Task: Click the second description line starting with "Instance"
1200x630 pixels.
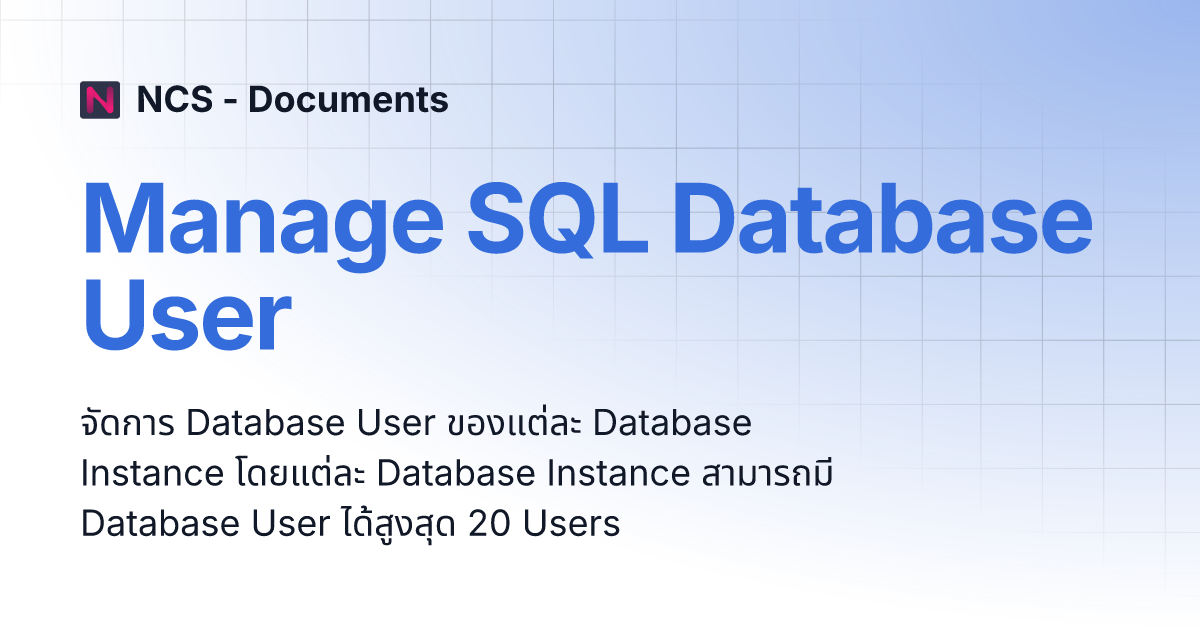Action: [x=456, y=473]
